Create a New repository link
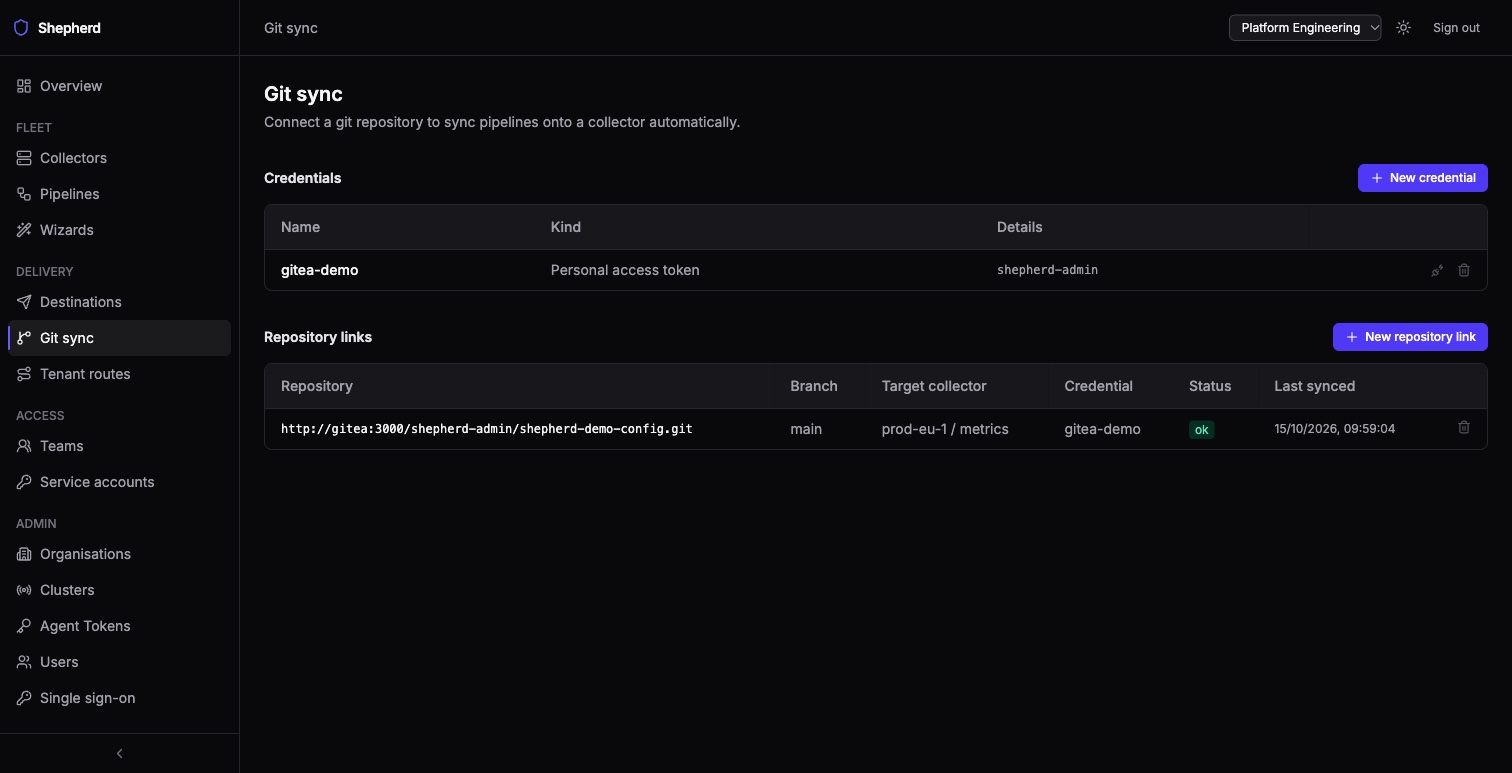Image resolution: width=1512 pixels, height=773 pixels. click(x=1410, y=337)
